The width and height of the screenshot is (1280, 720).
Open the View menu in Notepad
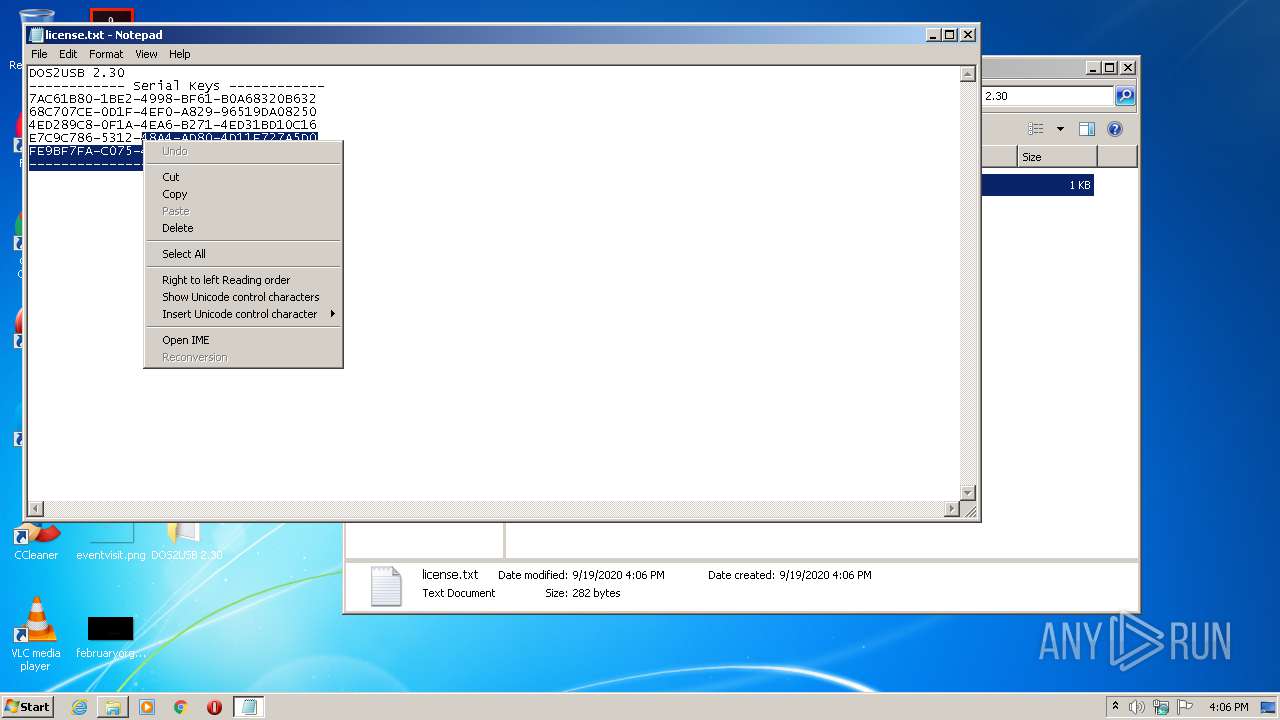coord(146,54)
